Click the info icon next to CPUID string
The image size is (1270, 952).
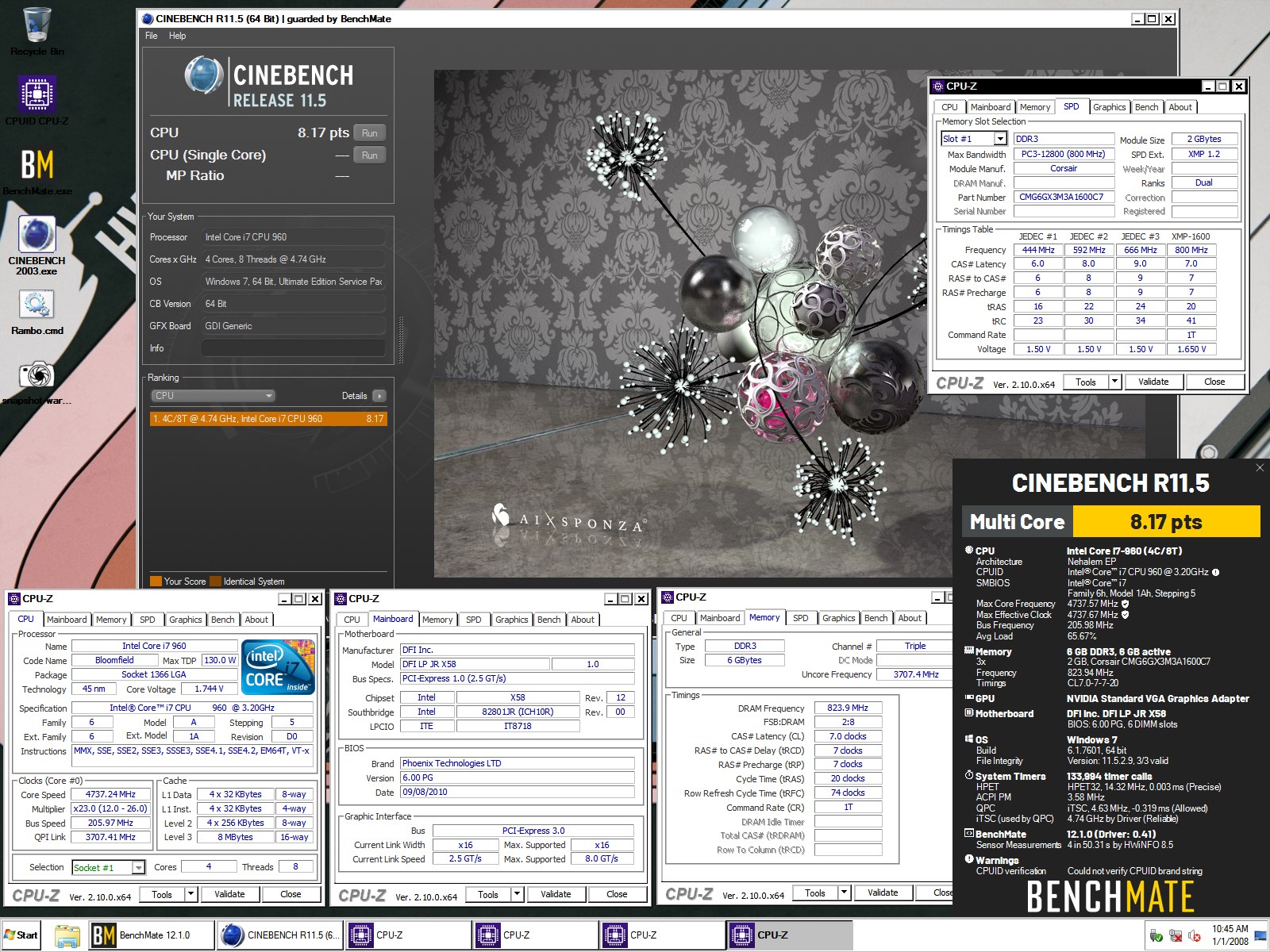1216,572
